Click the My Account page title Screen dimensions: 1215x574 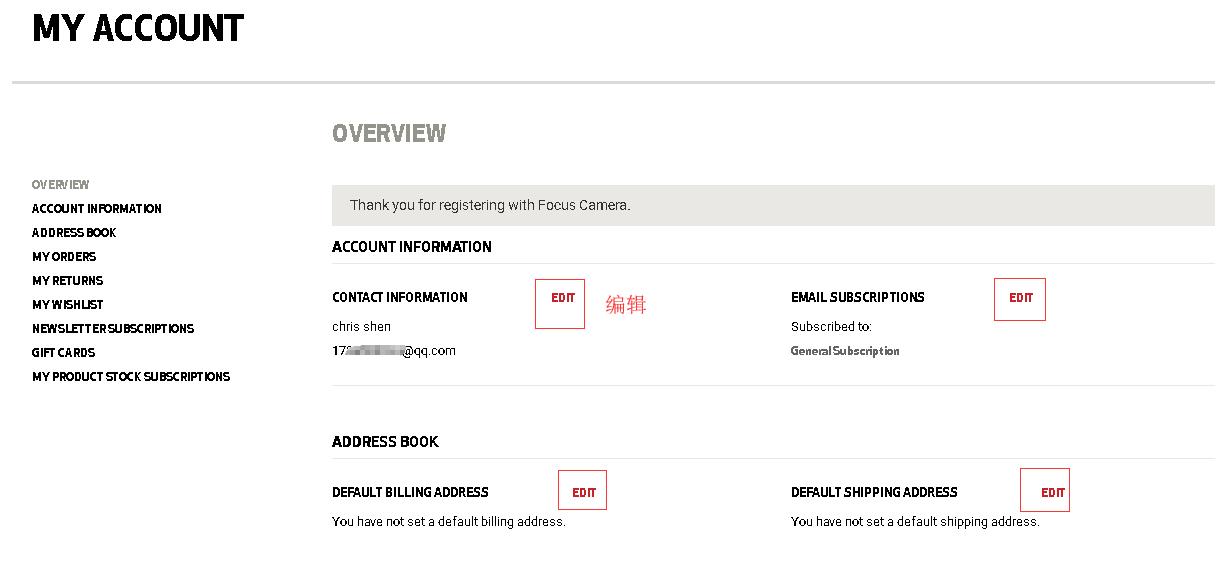pos(138,28)
